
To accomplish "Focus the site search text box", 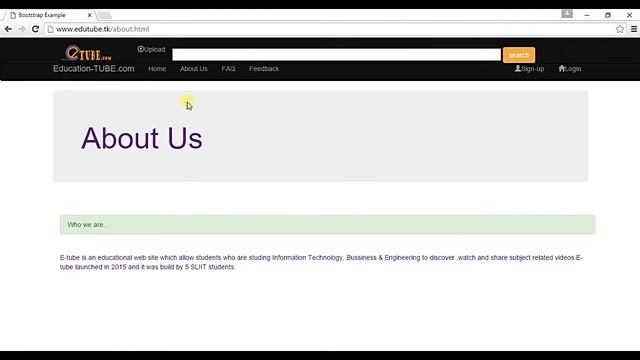I will tap(336, 55).
